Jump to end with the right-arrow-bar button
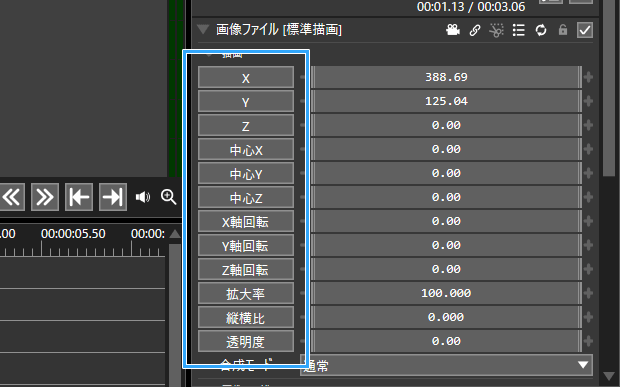The image size is (620, 387). tap(113, 197)
